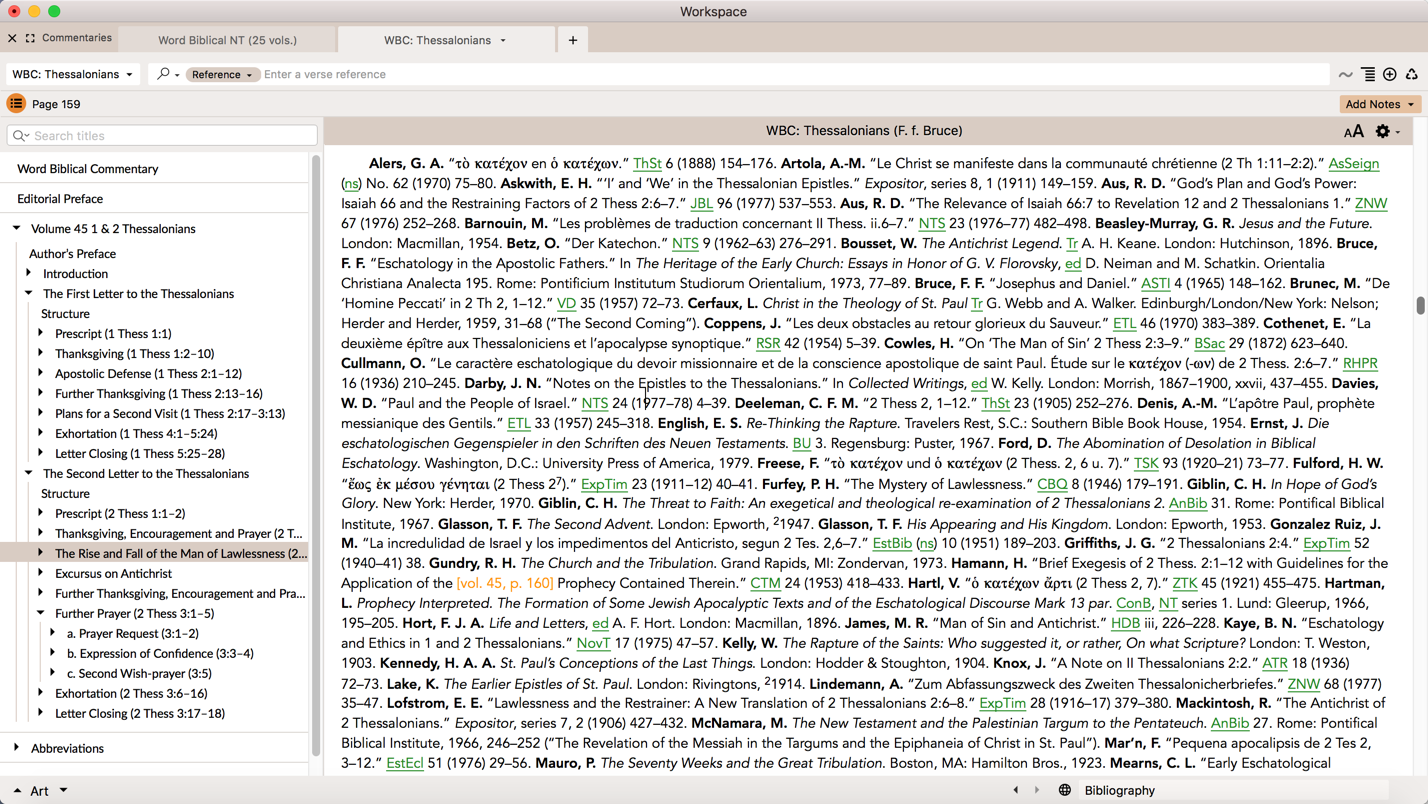Viewport: 1428px width, 804px height.
Task: Expand a. Prayer Request (3:1–2)
Action: tap(53, 633)
